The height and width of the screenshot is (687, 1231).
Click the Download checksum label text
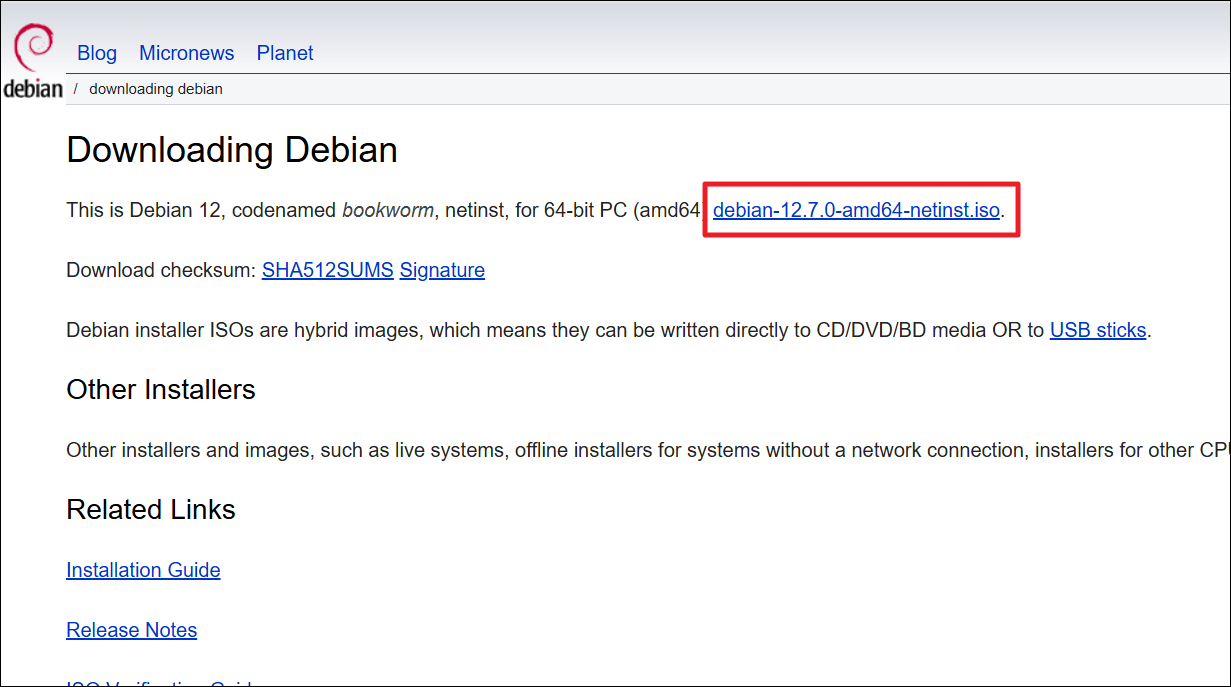click(x=160, y=270)
